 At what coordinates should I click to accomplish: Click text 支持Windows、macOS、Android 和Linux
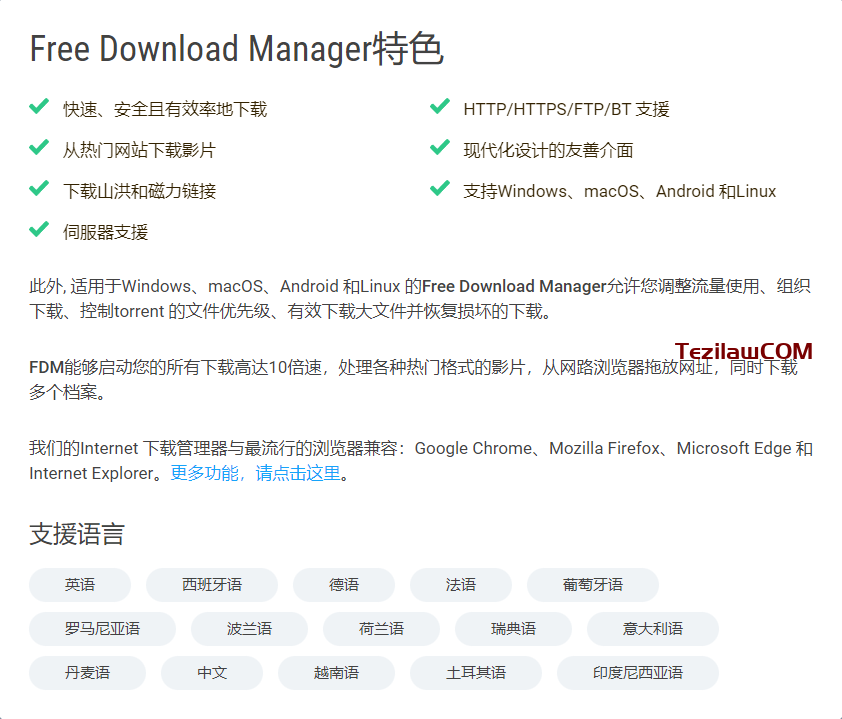tap(620, 191)
